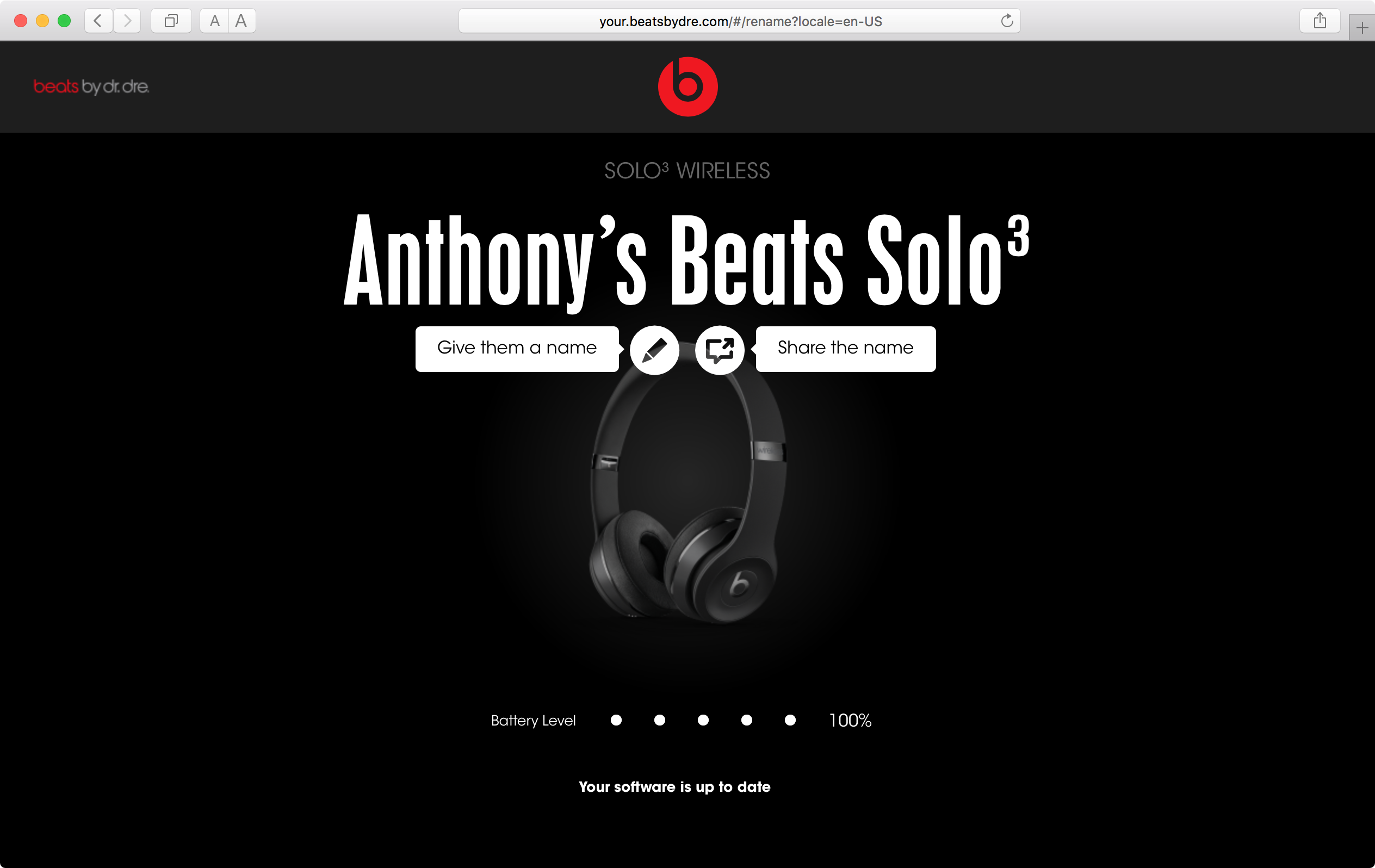1375x868 pixels.
Task: Click the first battery dot indicator
Action: click(x=616, y=720)
